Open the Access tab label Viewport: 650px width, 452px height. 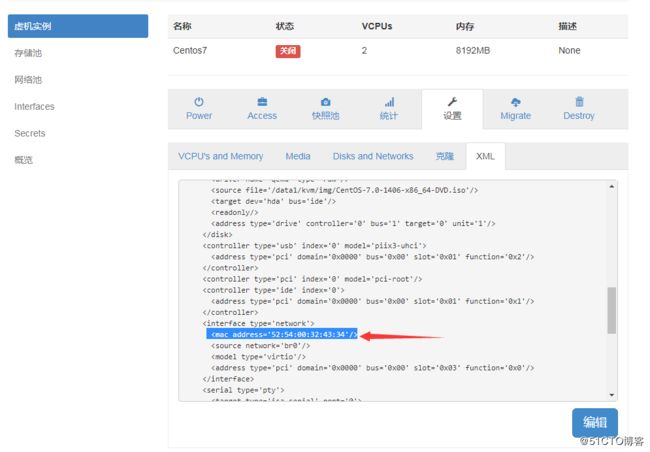click(x=262, y=116)
